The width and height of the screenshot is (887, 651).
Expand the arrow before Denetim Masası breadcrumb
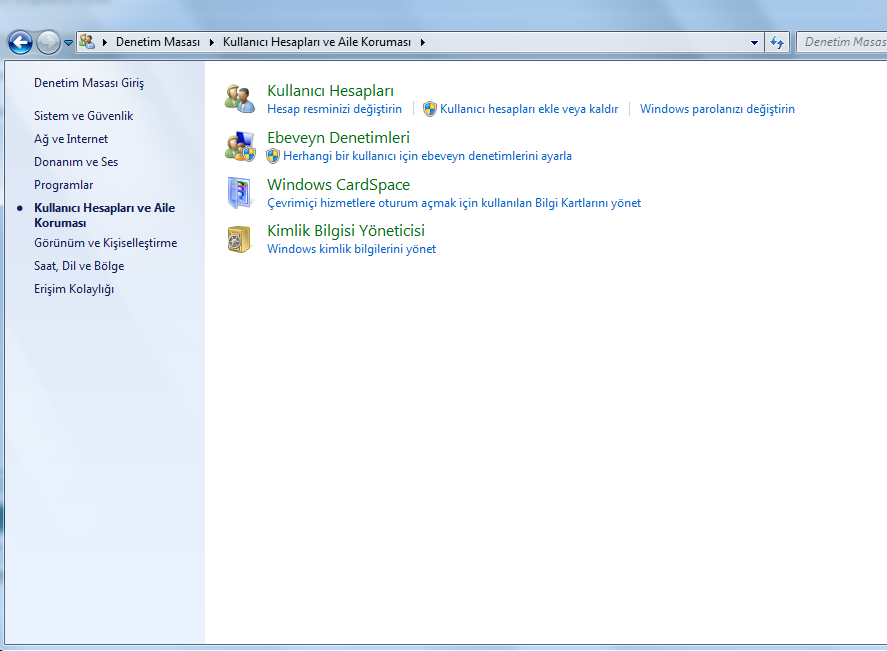(105, 42)
